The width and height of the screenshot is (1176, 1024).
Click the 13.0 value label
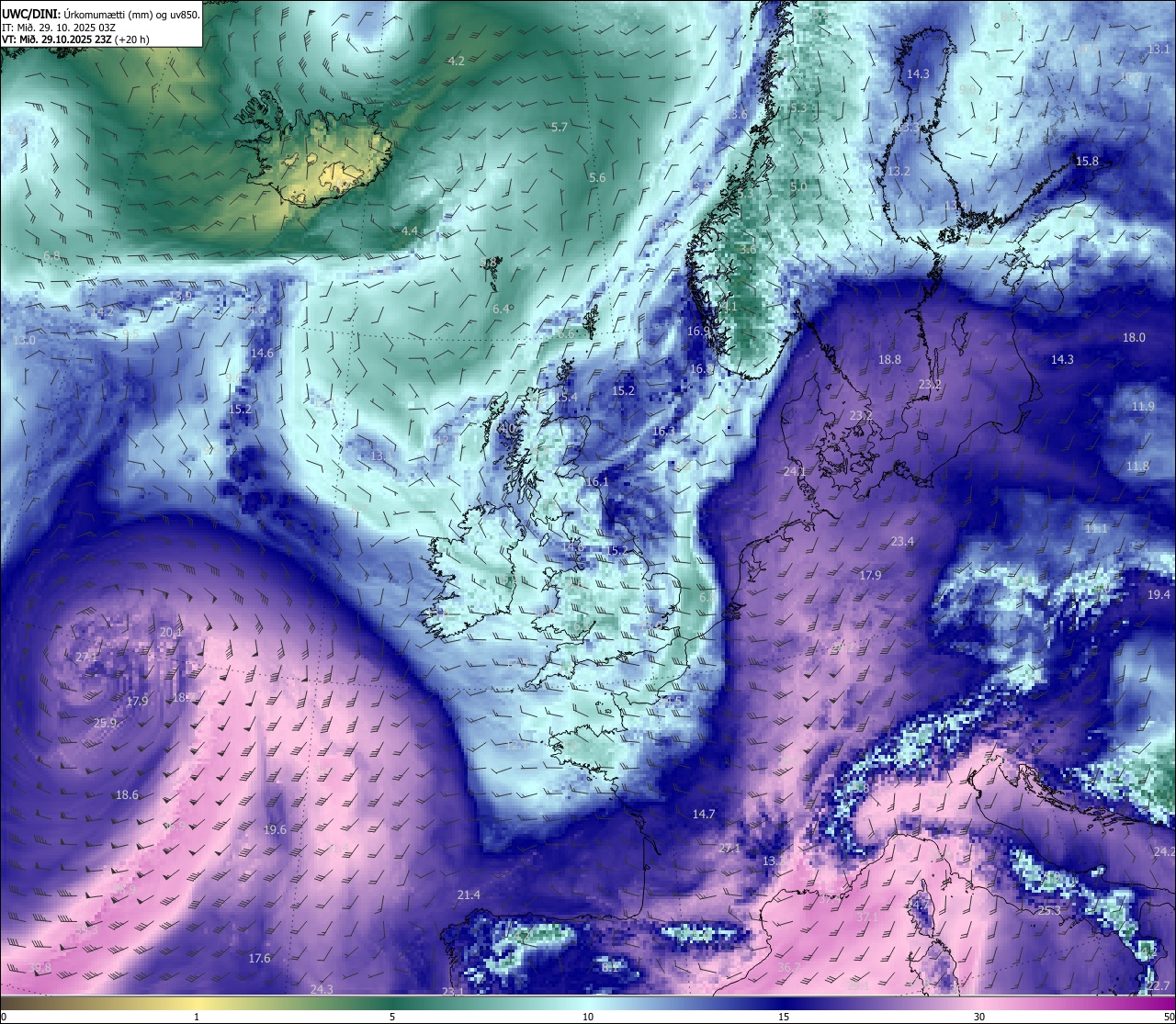[x=24, y=341]
